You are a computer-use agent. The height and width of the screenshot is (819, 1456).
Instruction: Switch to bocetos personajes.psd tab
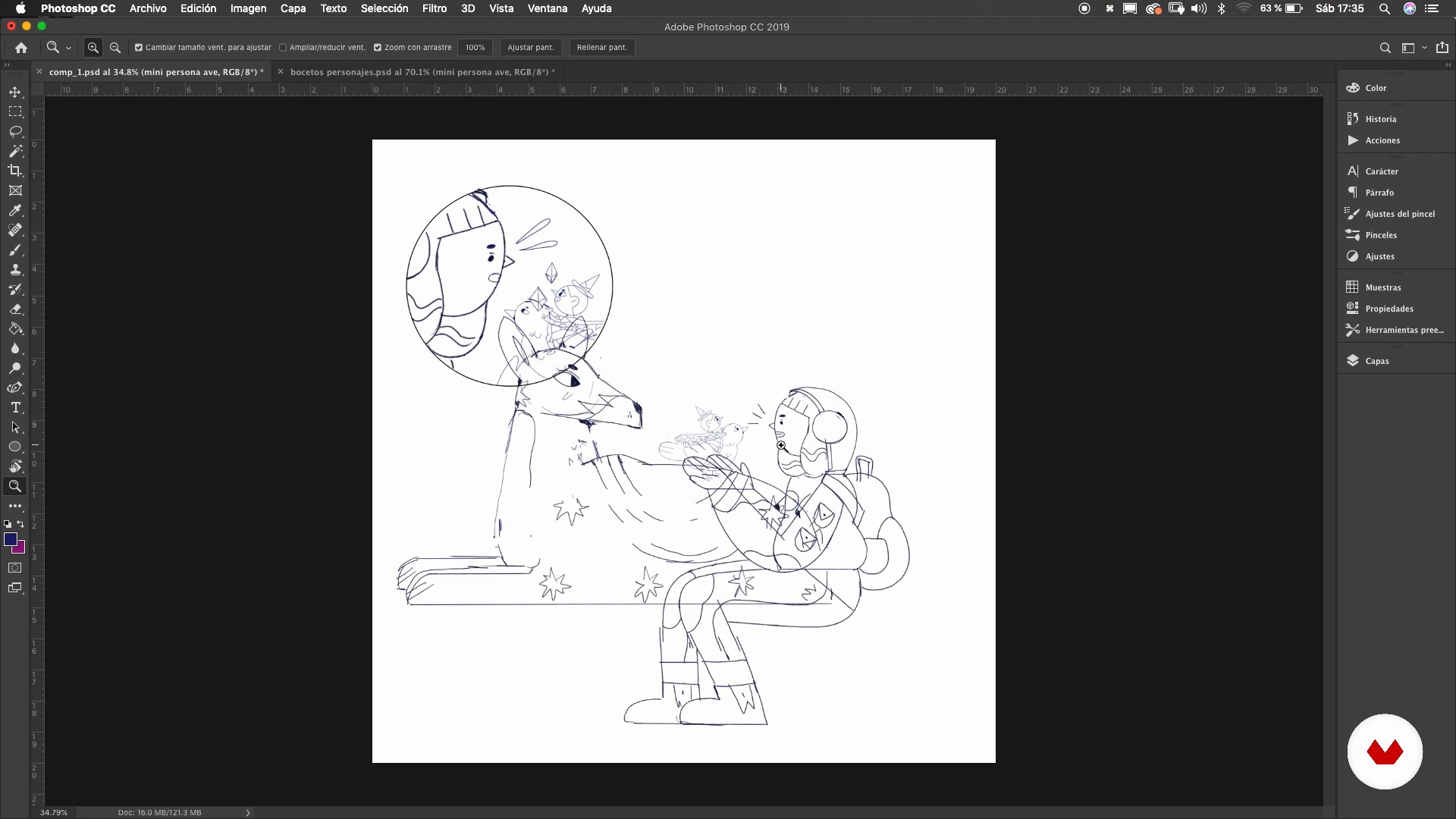422,72
